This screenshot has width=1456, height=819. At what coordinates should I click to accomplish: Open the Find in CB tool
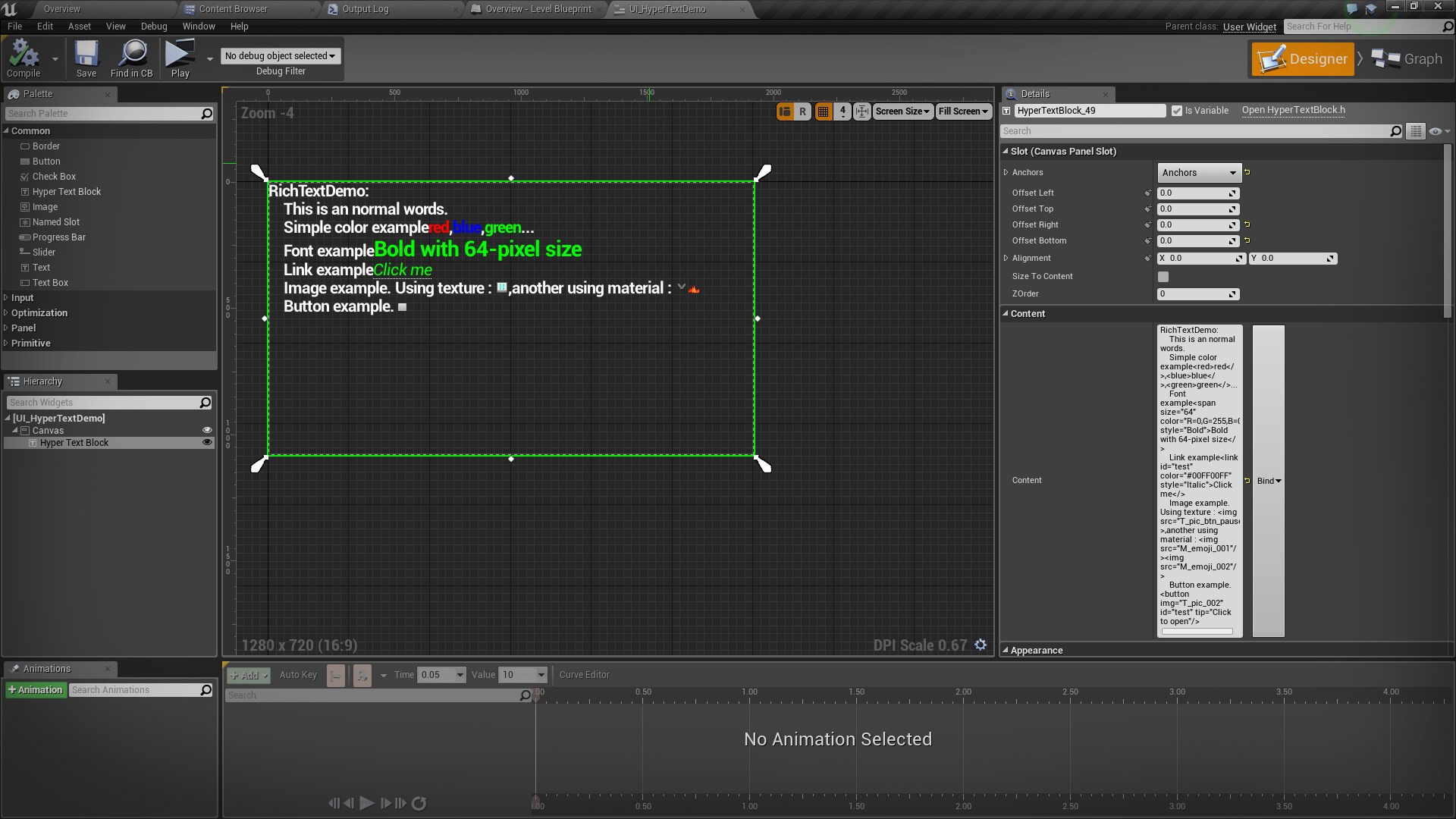point(132,58)
